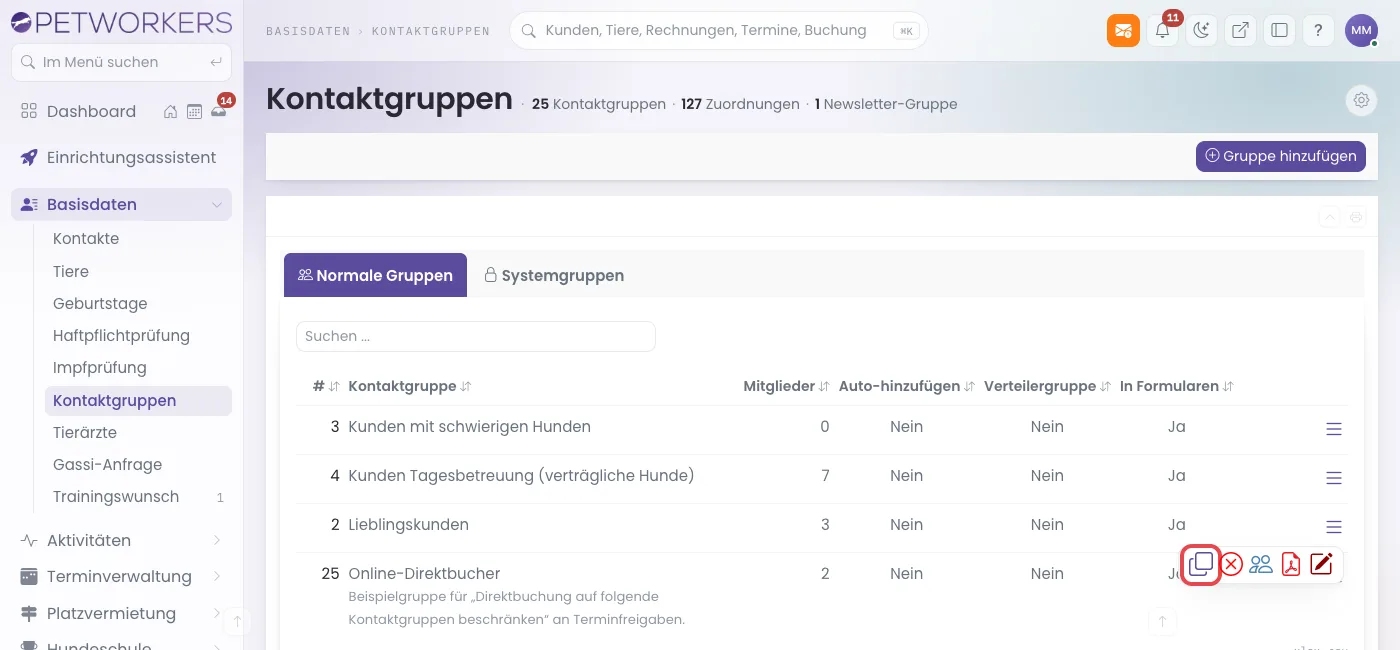Click Online-Direktbucher group name

(424, 574)
